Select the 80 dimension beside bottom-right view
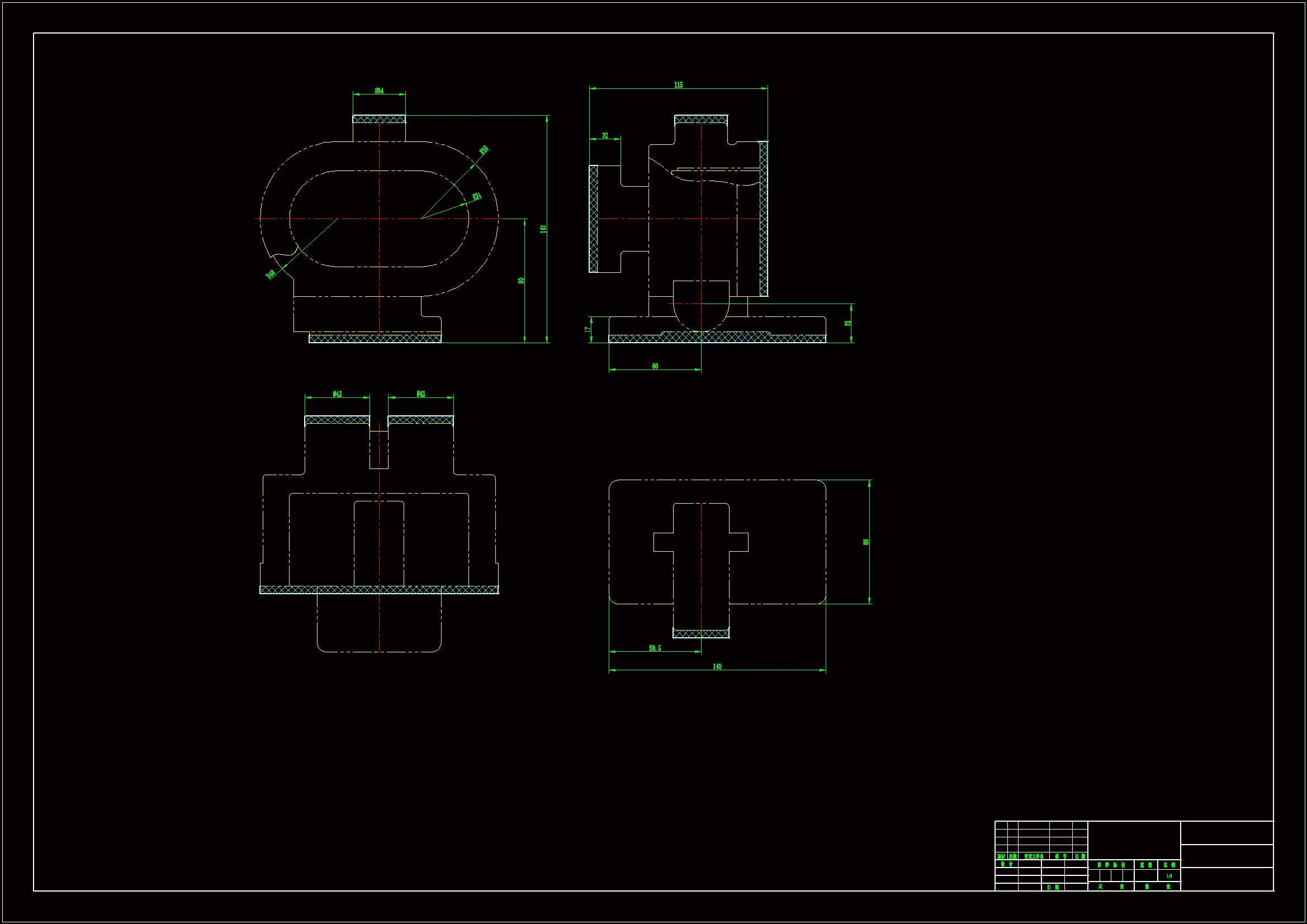Viewport: 1307px width, 924px height. pyautogui.click(x=866, y=542)
